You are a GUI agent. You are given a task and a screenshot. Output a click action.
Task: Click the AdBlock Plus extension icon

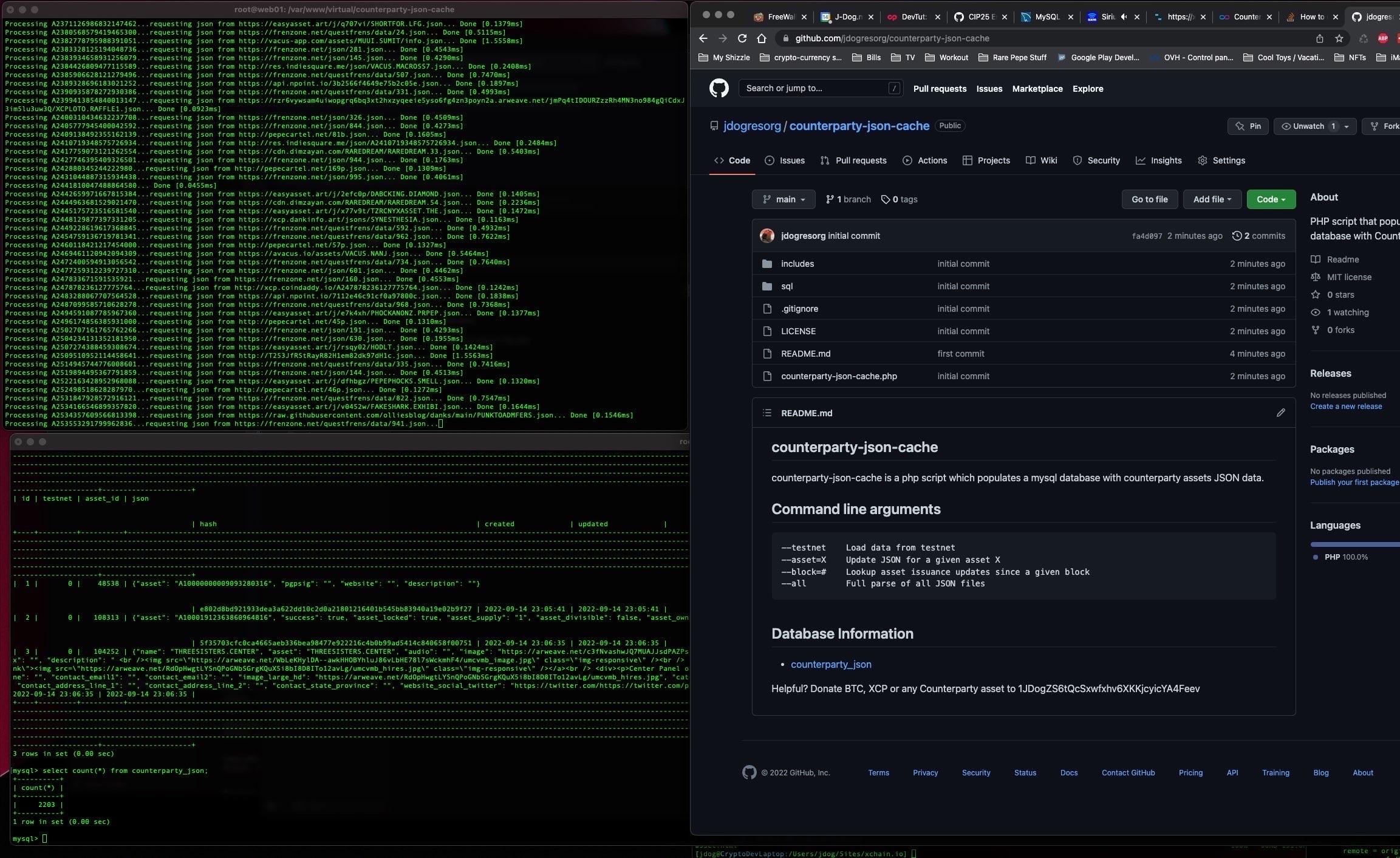coord(1383,38)
